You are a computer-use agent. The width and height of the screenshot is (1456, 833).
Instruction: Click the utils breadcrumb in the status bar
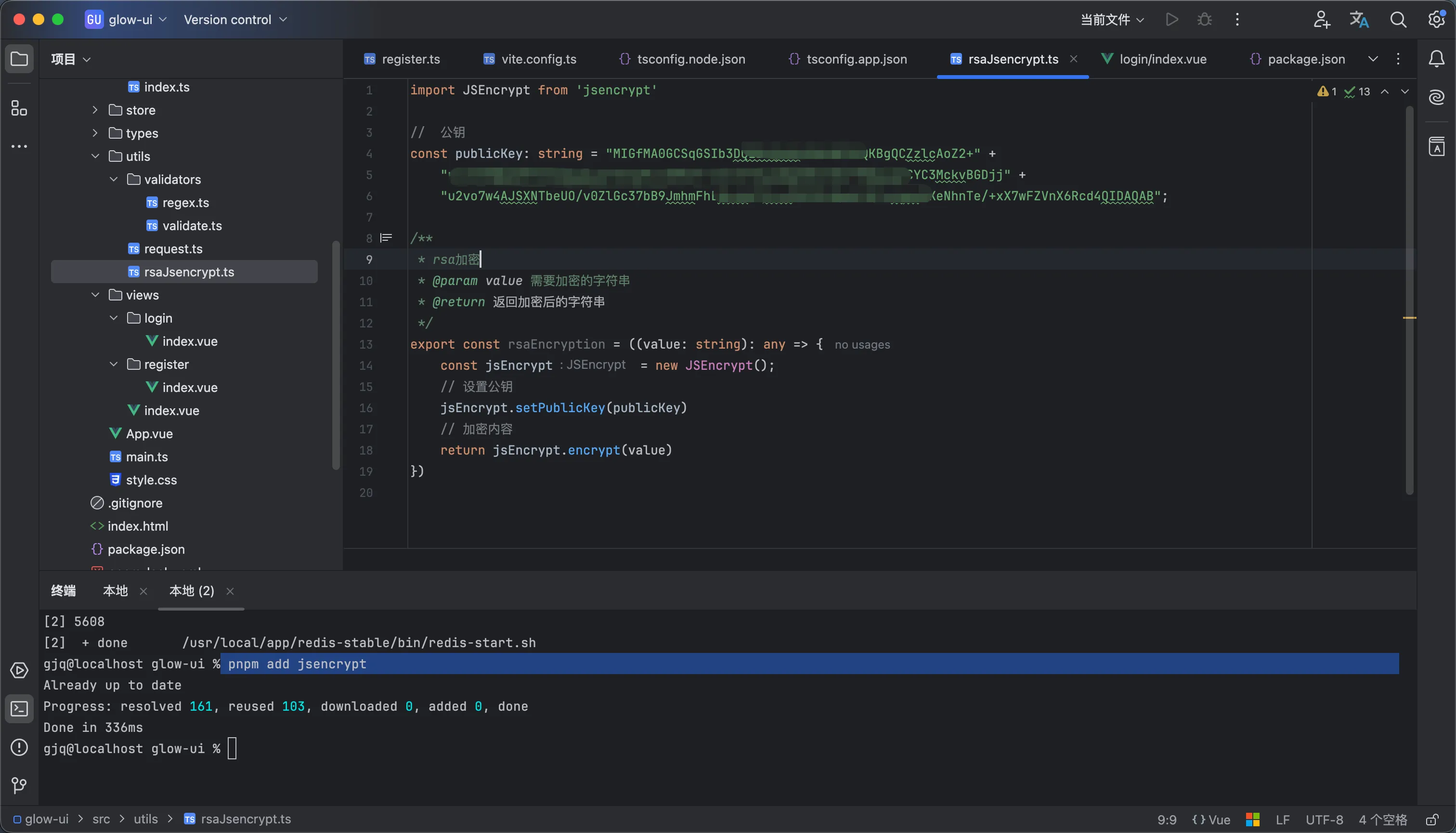coord(145,819)
